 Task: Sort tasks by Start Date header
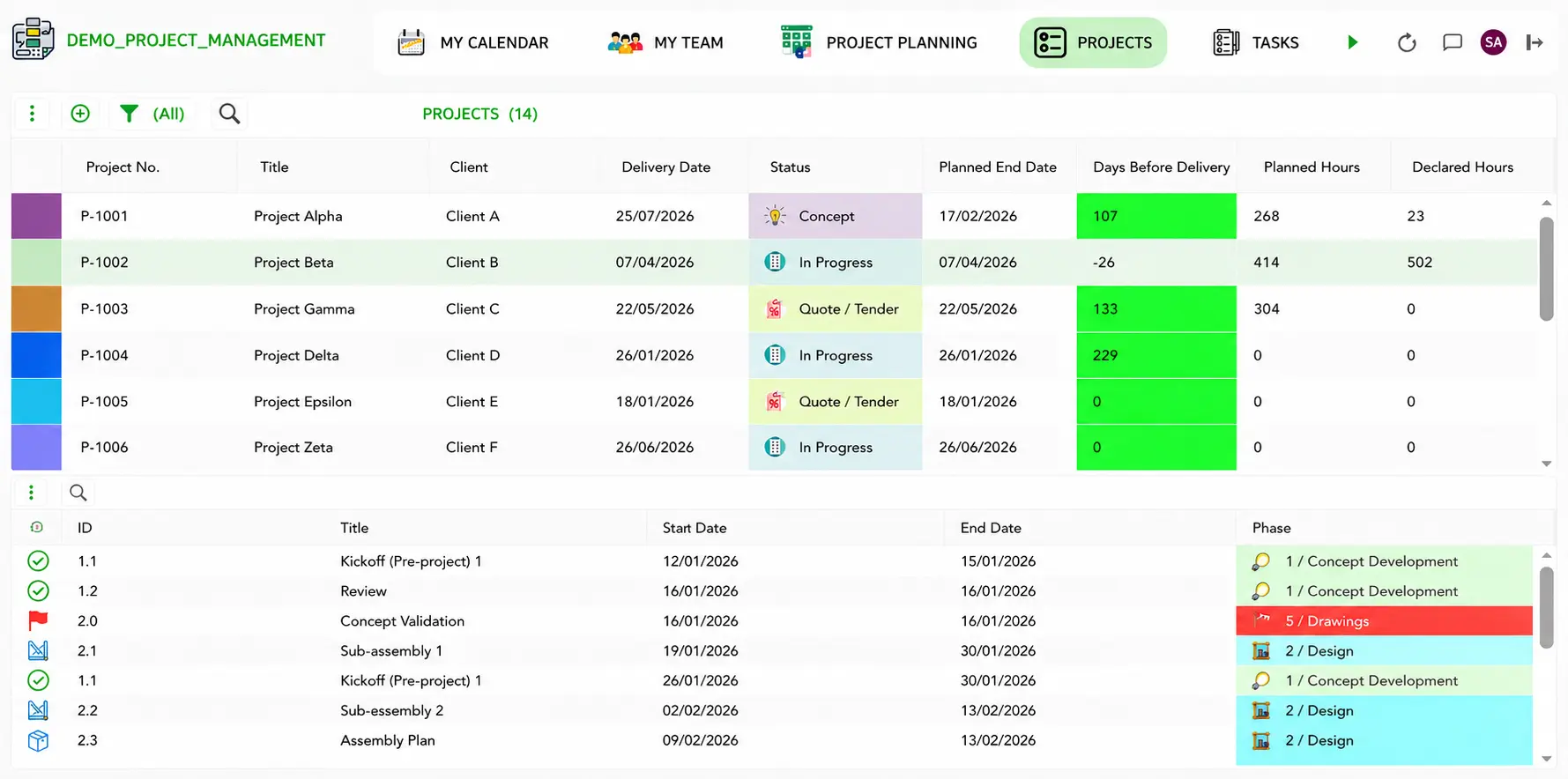pos(694,528)
